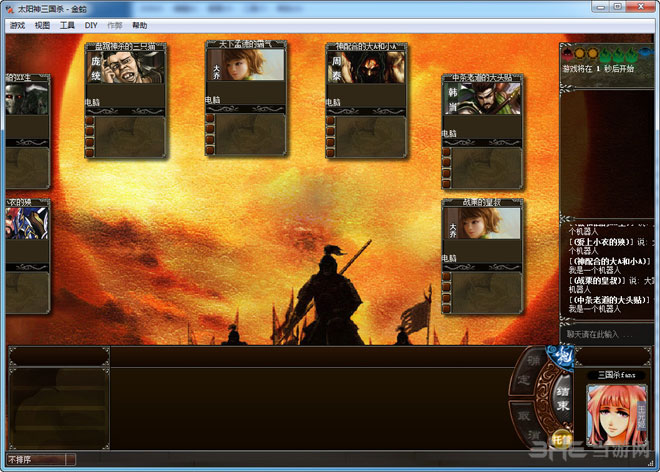
Task: Maximize the 太阳神三国杀 window
Action: click(x=618, y=7)
